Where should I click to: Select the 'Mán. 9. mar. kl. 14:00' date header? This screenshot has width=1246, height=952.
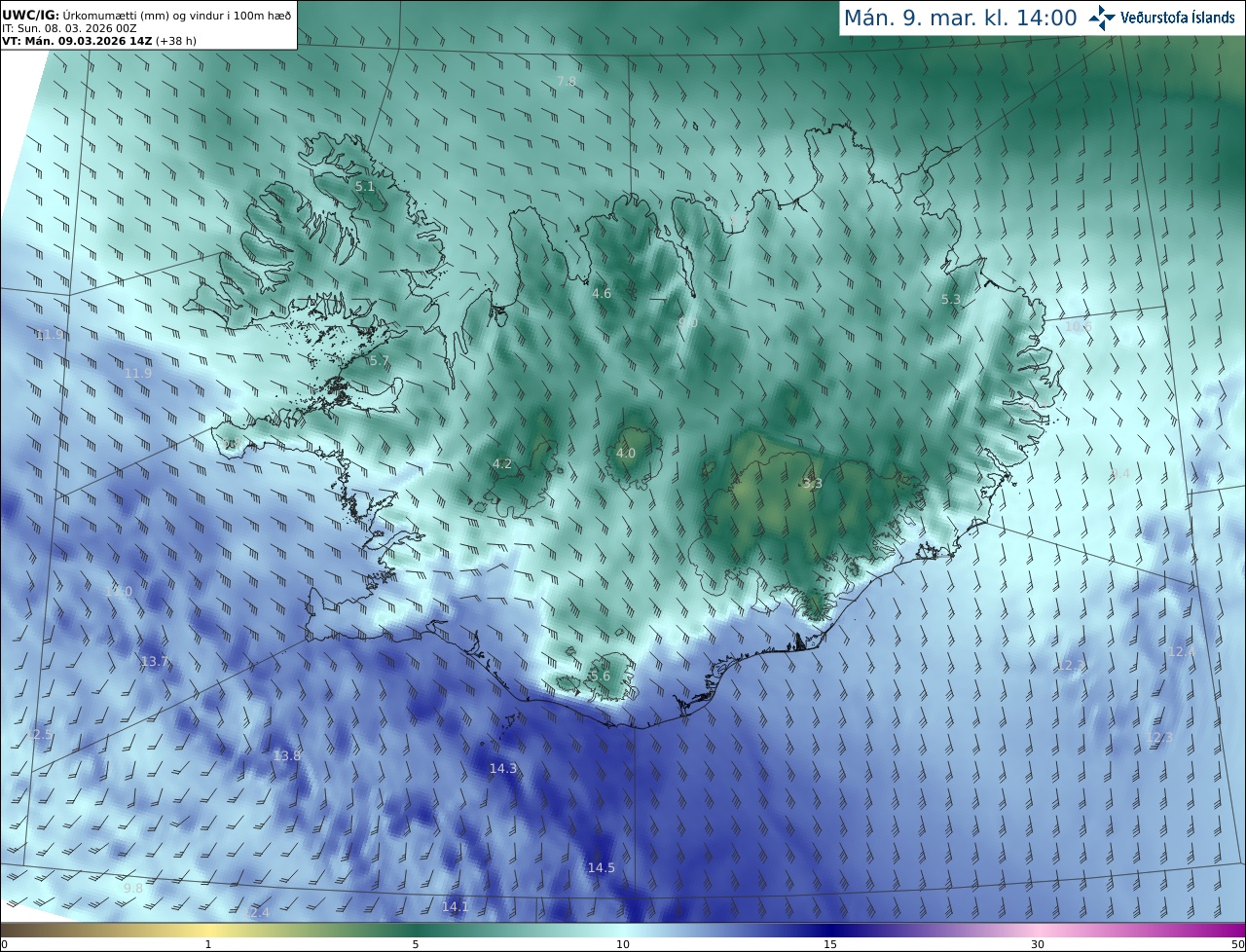point(960,18)
